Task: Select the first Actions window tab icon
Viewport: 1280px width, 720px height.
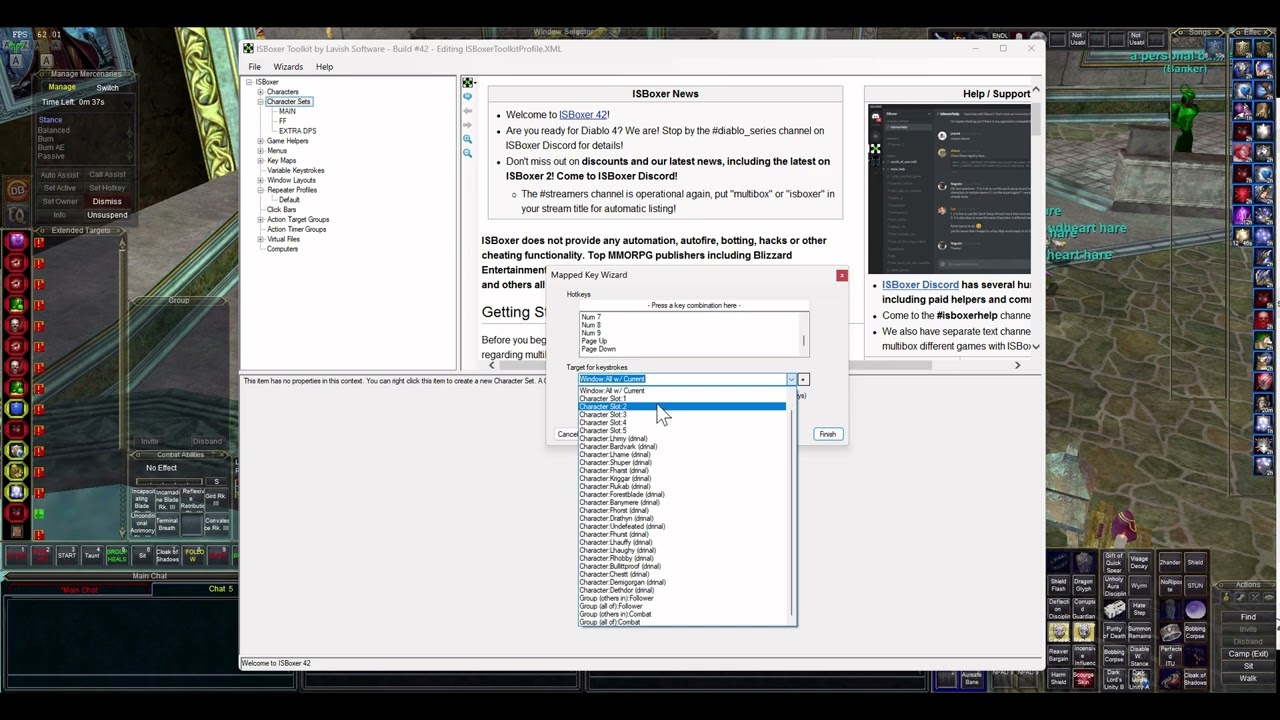Action: coord(1226,597)
